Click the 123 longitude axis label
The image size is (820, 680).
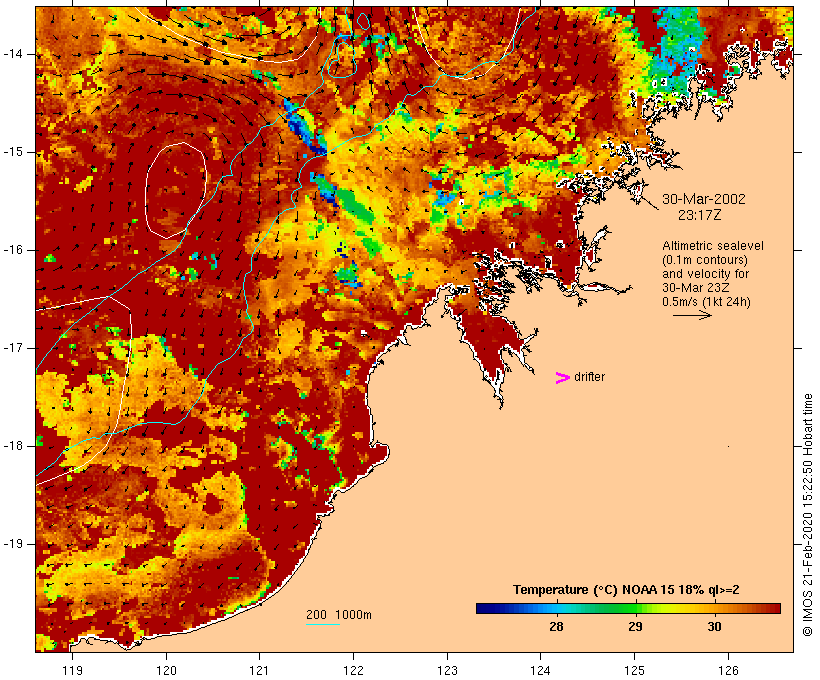pyautogui.click(x=447, y=671)
